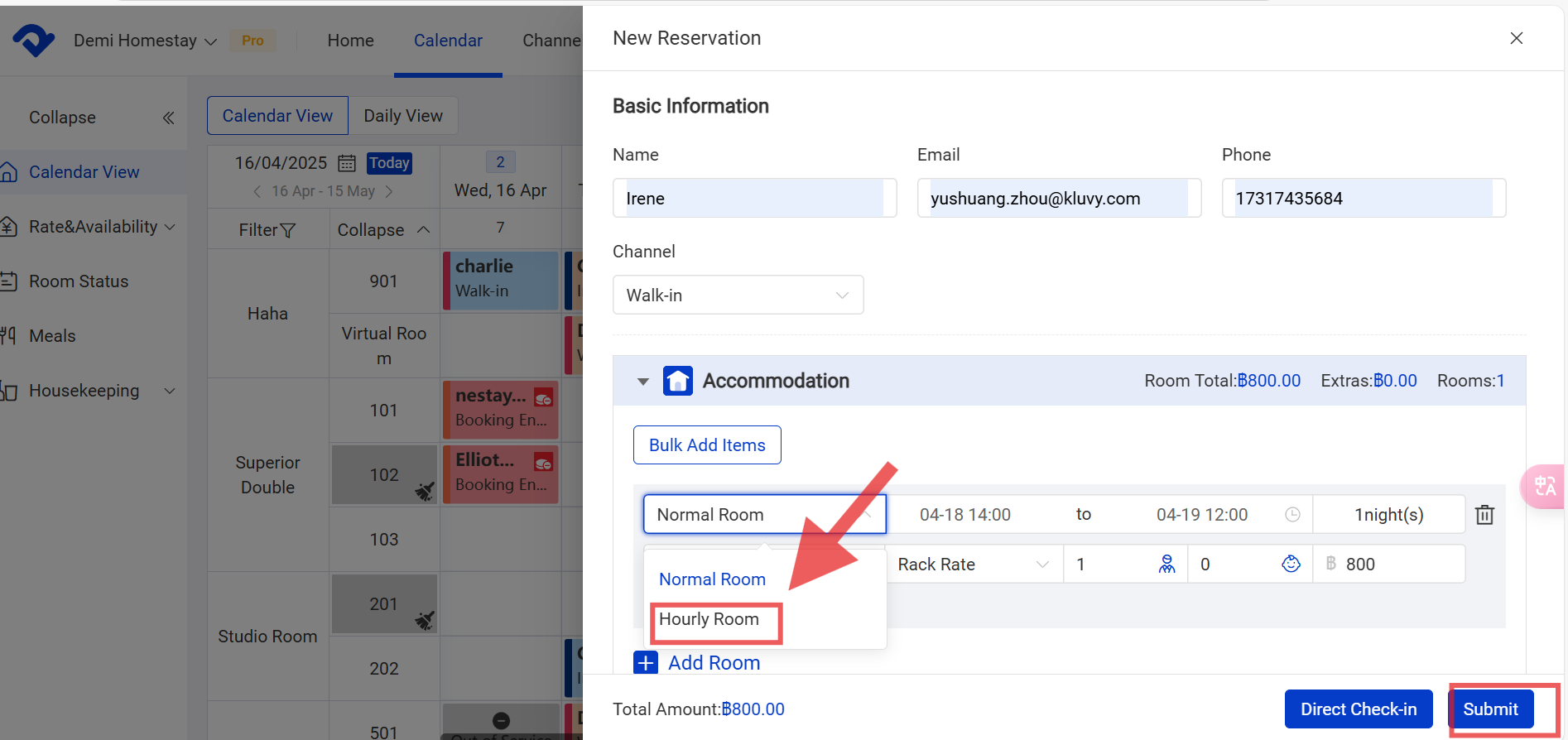1568x740 pixels.
Task: Select Hourly Room from dropdown list
Action: tap(709, 620)
